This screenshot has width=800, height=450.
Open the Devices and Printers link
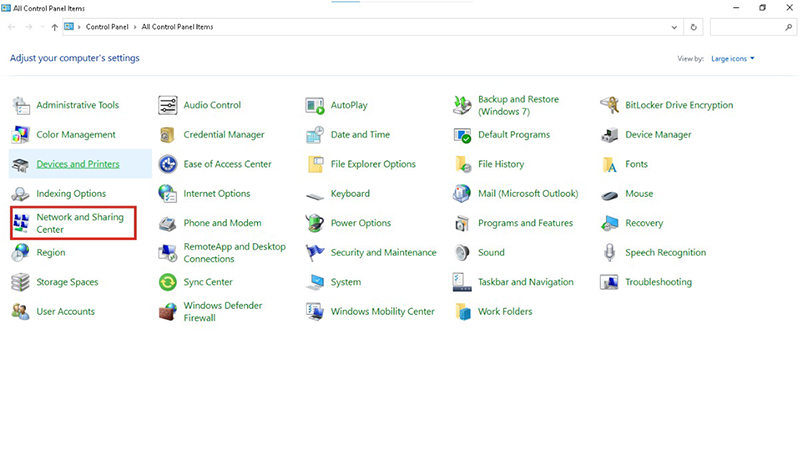[78, 164]
